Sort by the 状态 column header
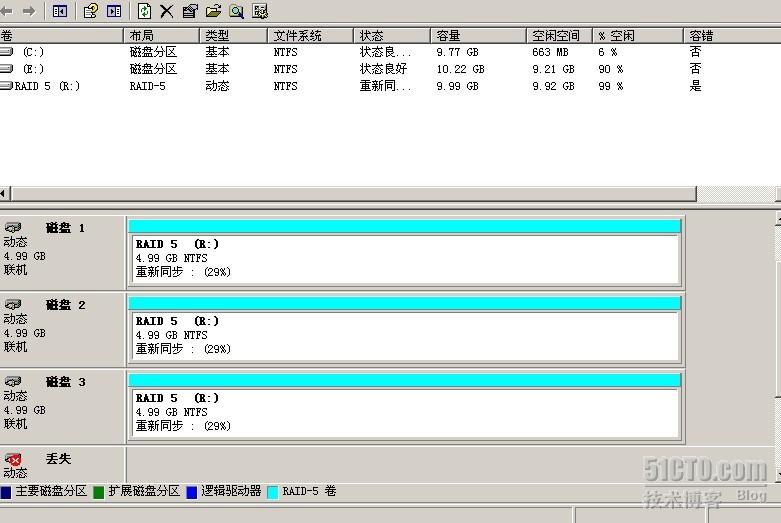Image resolution: width=781 pixels, height=523 pixels. click(391, 36)
